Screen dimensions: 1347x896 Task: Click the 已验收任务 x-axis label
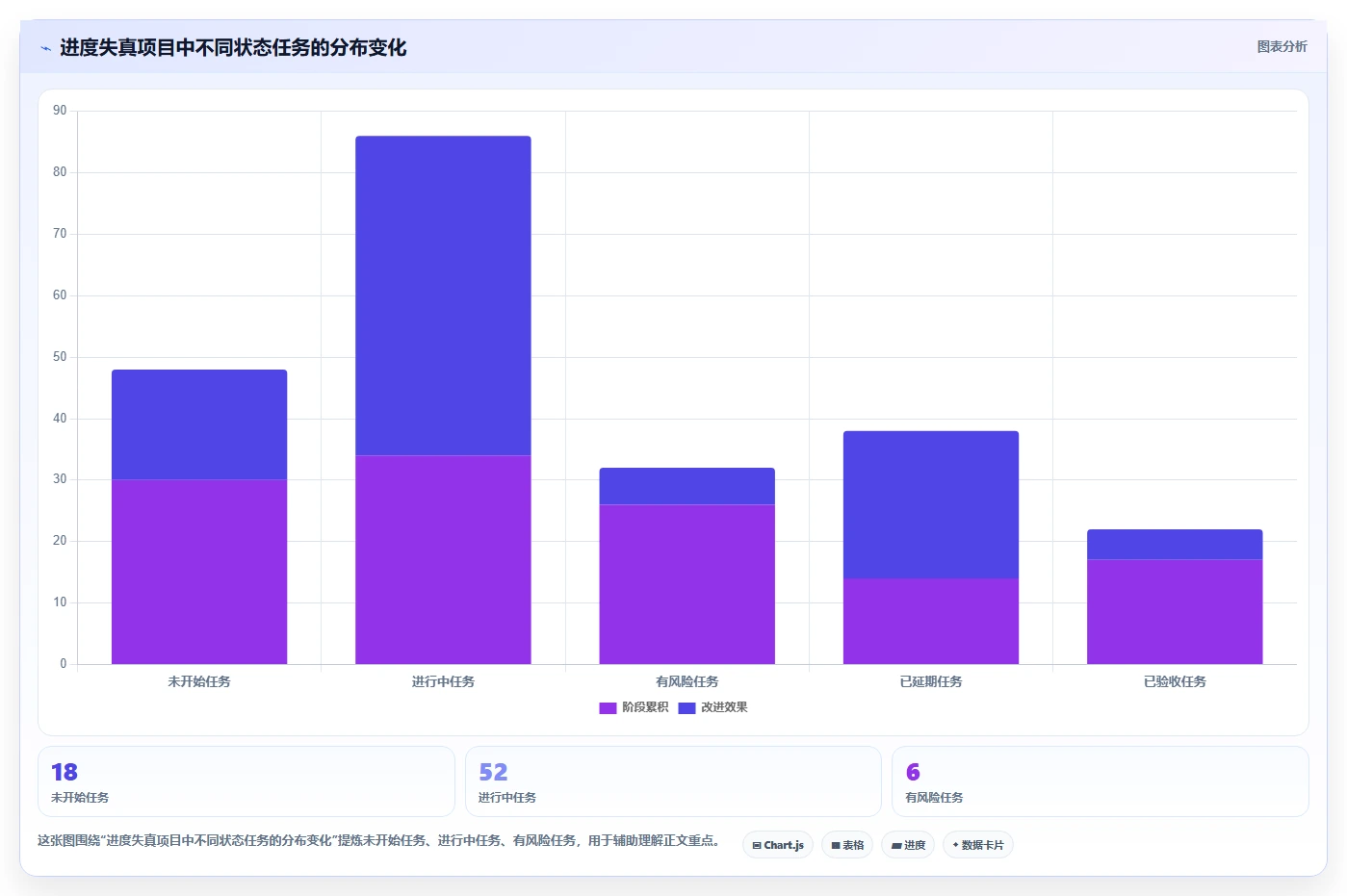[x=1175, y=681]
